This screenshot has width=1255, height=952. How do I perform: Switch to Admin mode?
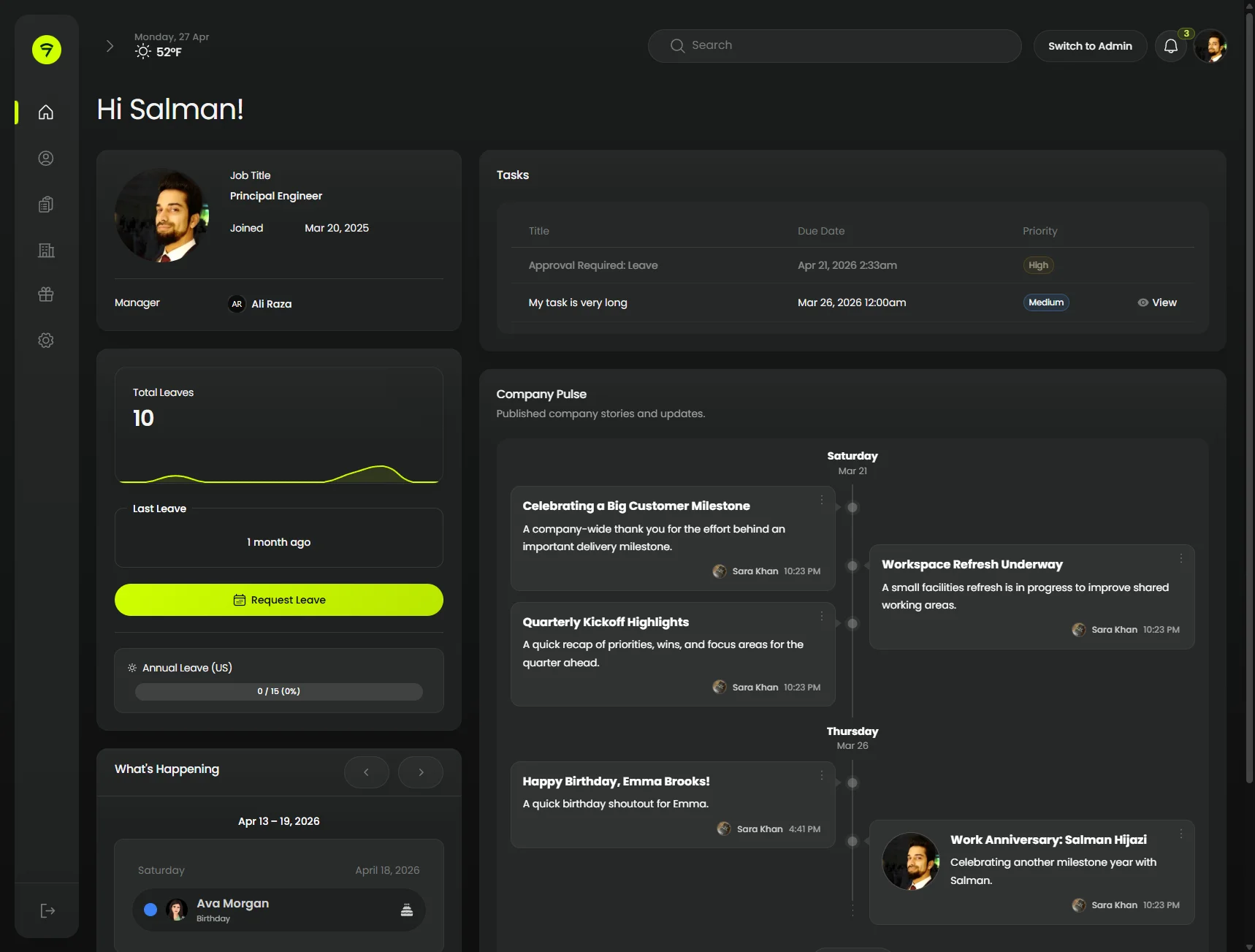click(1090, 45)
